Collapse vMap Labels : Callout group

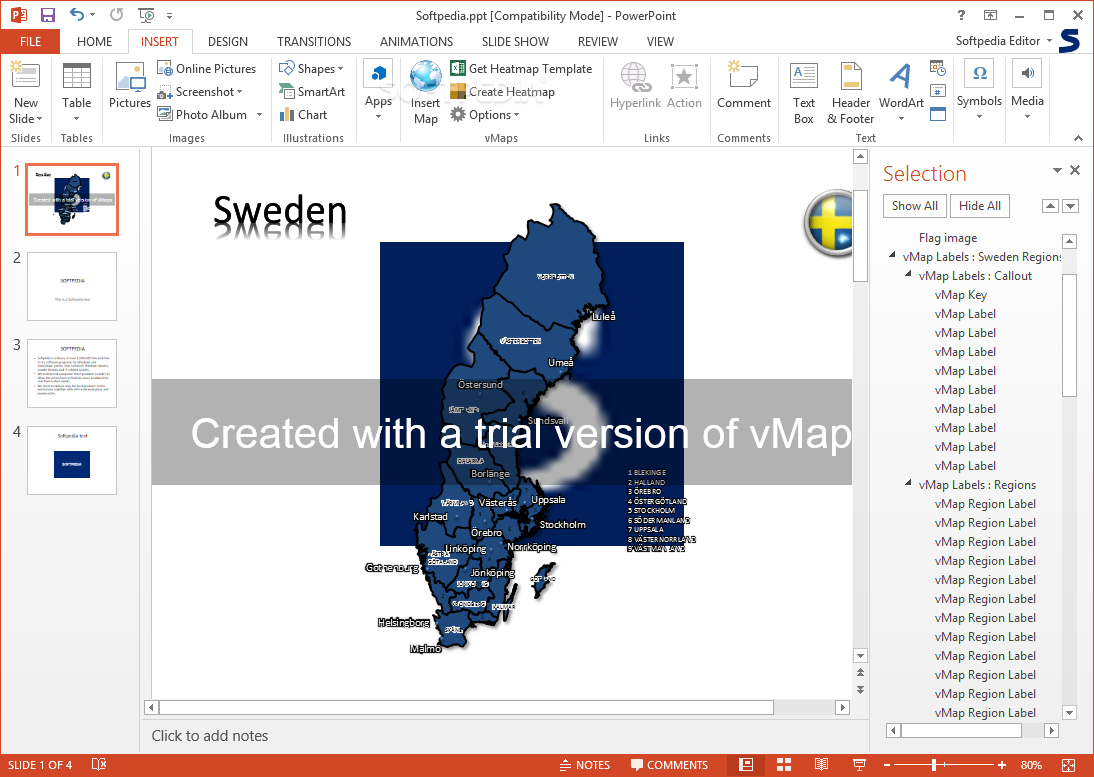pos(908,275)
